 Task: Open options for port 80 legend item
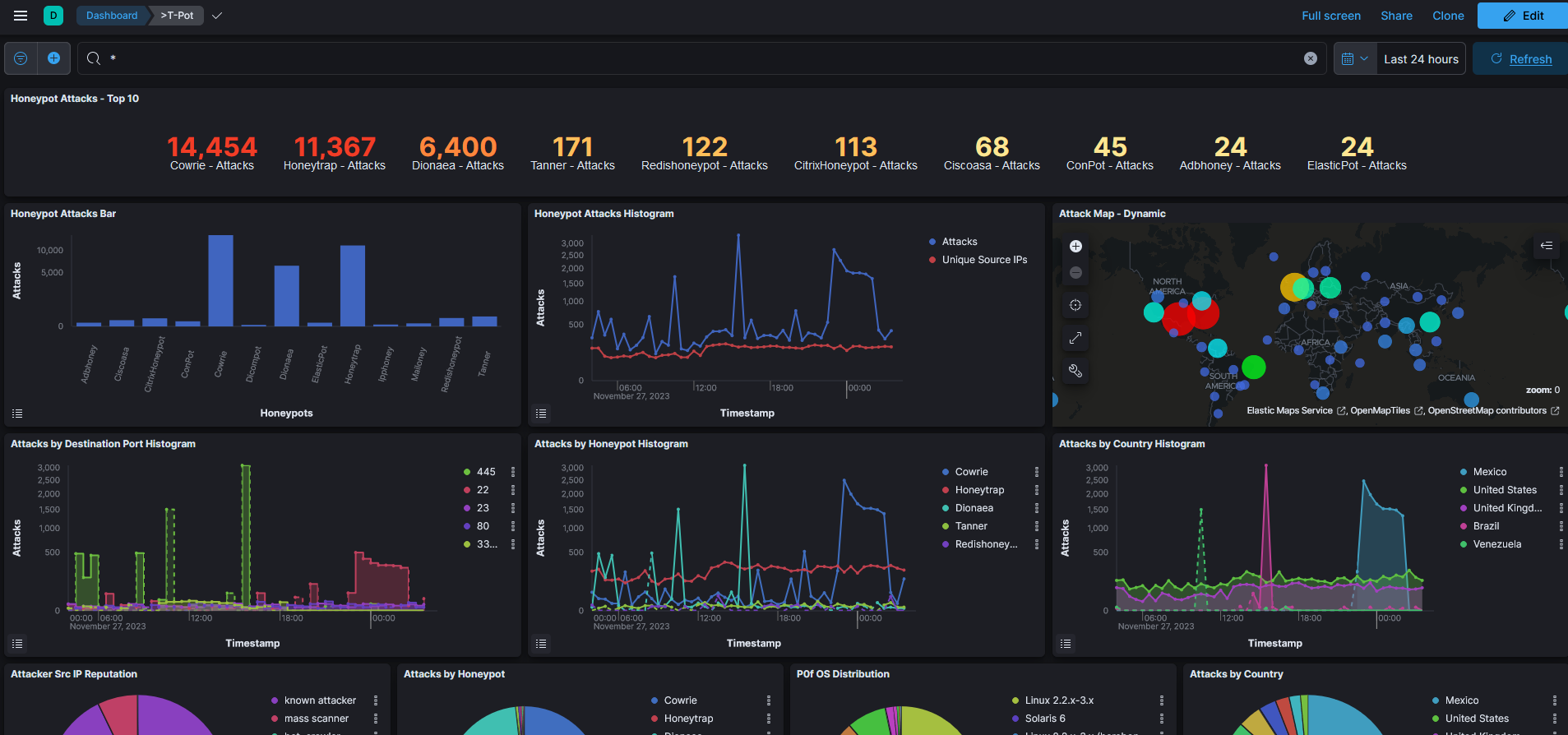click(x=513, y=526)
